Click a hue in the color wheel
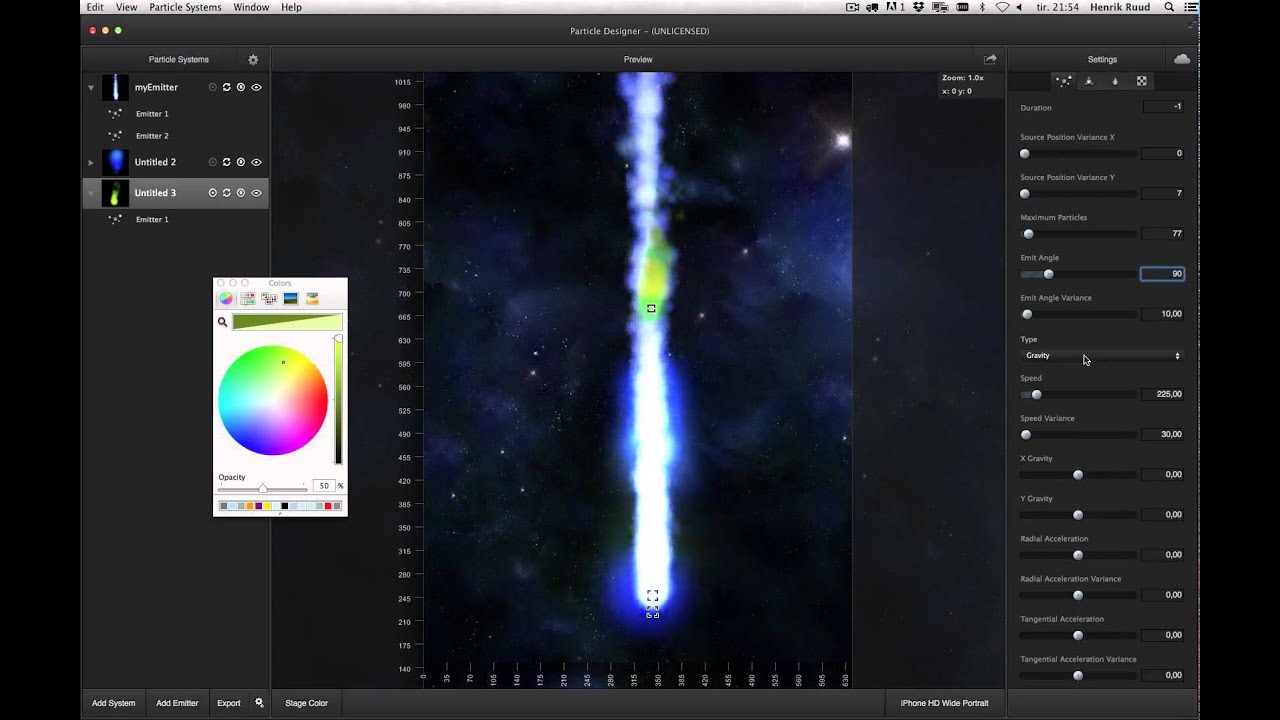 (273, 400)
